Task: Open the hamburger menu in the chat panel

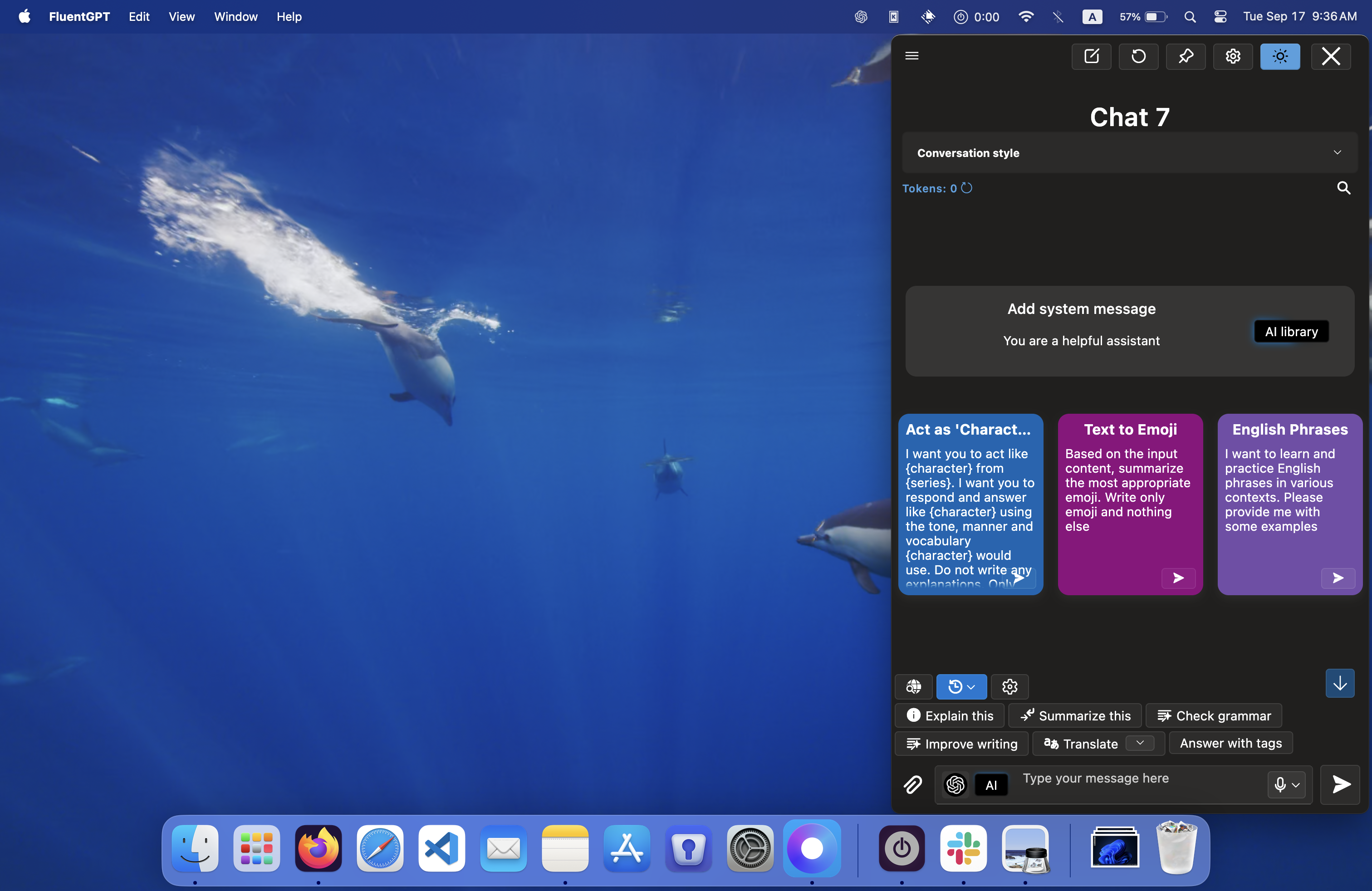Action: click(x=912, y=56)
